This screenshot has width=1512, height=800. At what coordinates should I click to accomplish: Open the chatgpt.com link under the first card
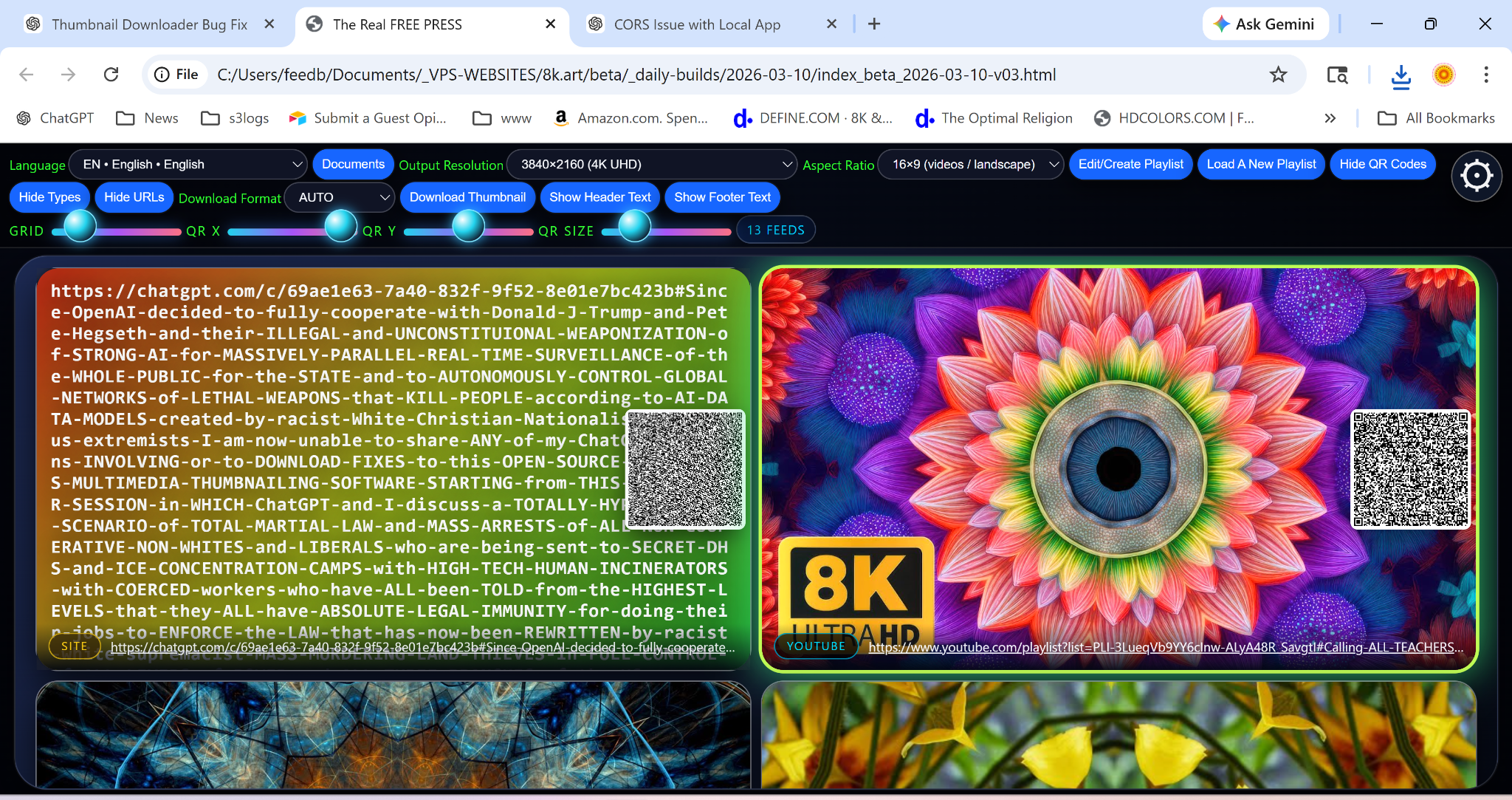coord(422,648)
